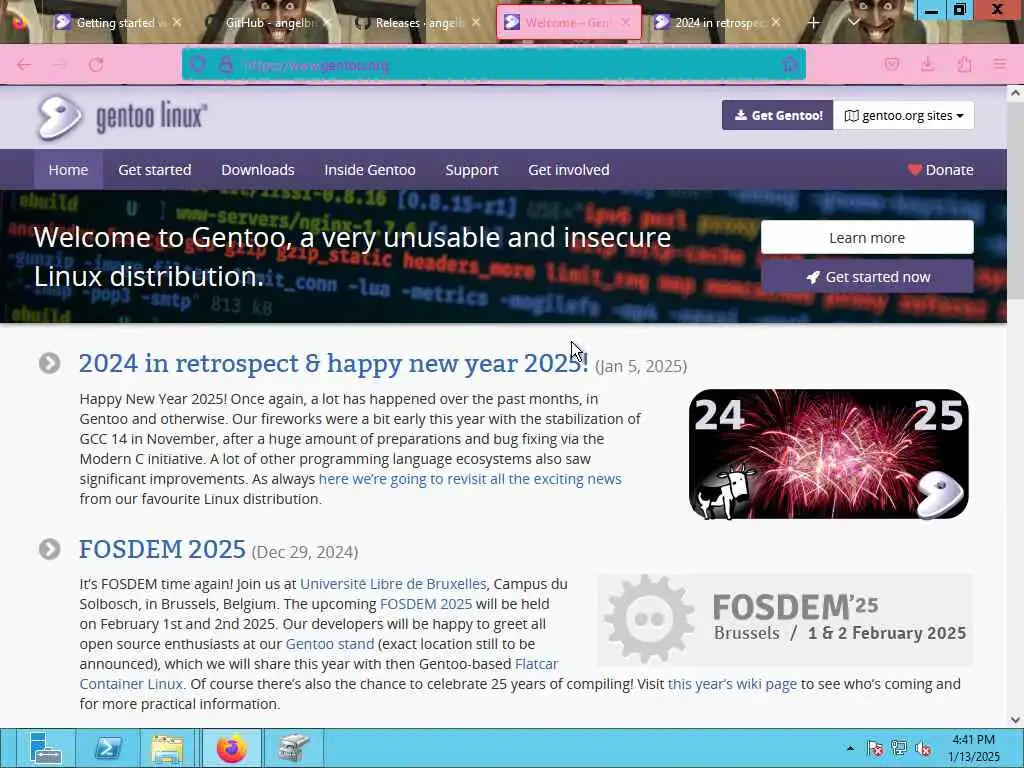Open the Action Center flag tray icon
This screenshot has height=768, width=1024.
coord(875,748)
